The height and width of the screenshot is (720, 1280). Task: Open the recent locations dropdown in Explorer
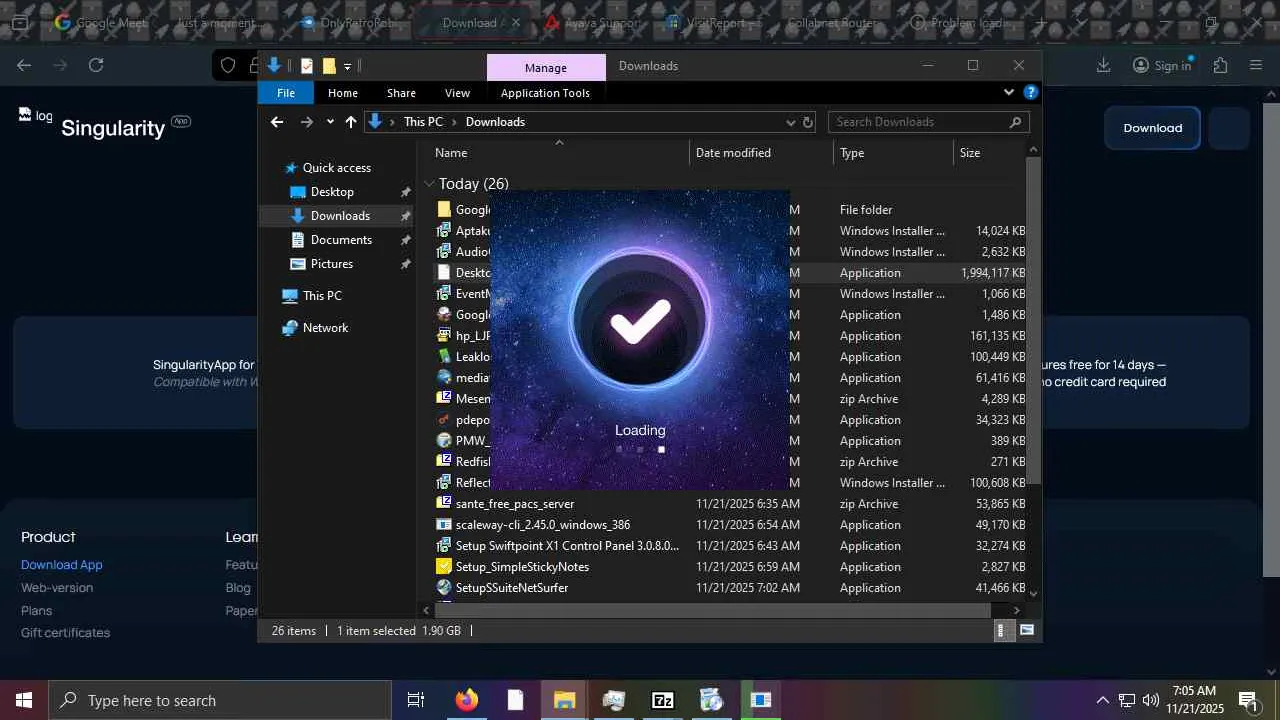[x=330, y=123]
